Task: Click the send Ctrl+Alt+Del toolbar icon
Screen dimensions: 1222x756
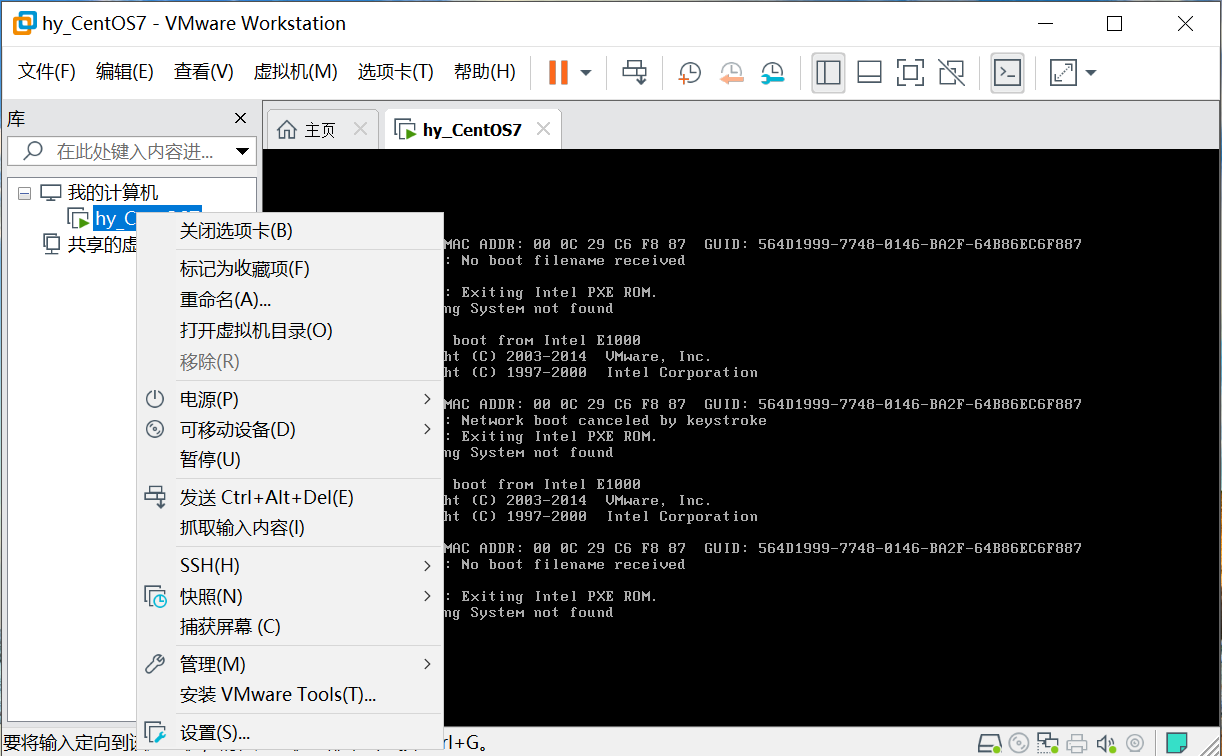Action: click(634, 72)
